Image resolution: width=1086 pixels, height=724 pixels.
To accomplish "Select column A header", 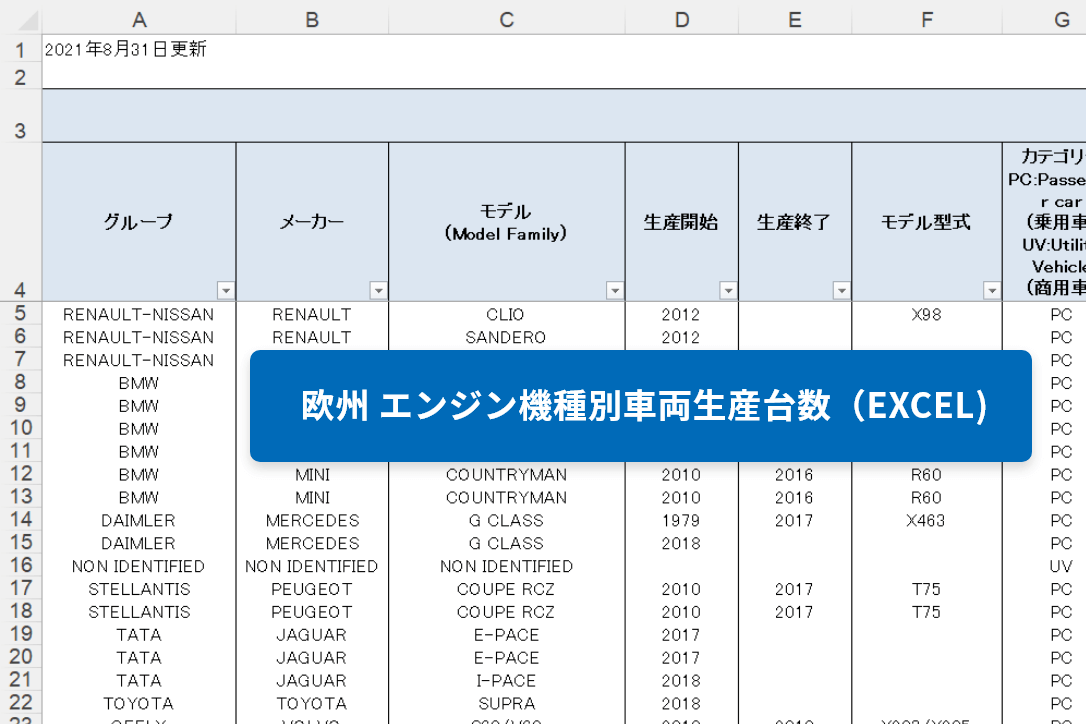I will [139, 20].
